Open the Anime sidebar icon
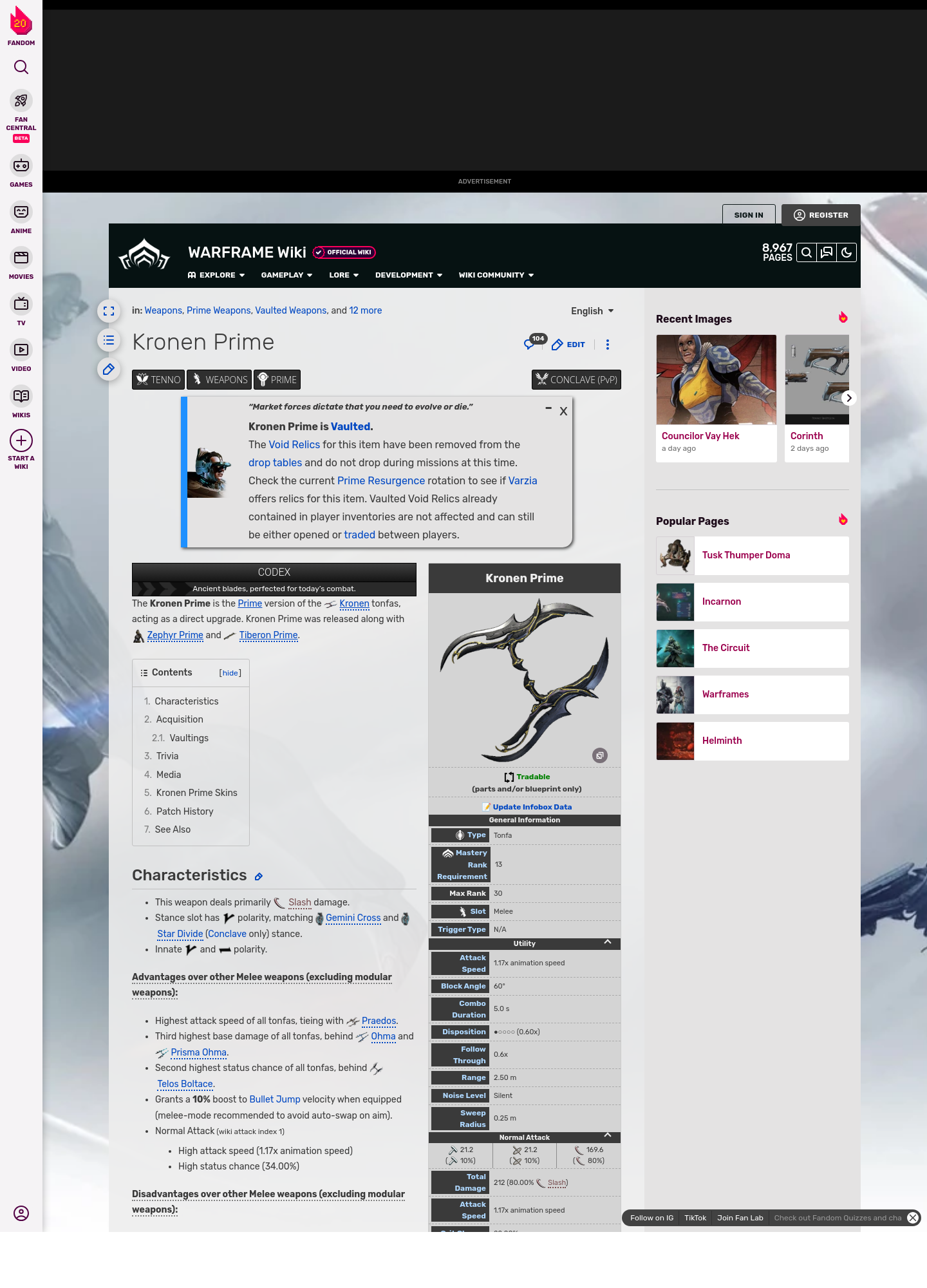This screenshot has width=927, height=1288. [x=21, y=212]
